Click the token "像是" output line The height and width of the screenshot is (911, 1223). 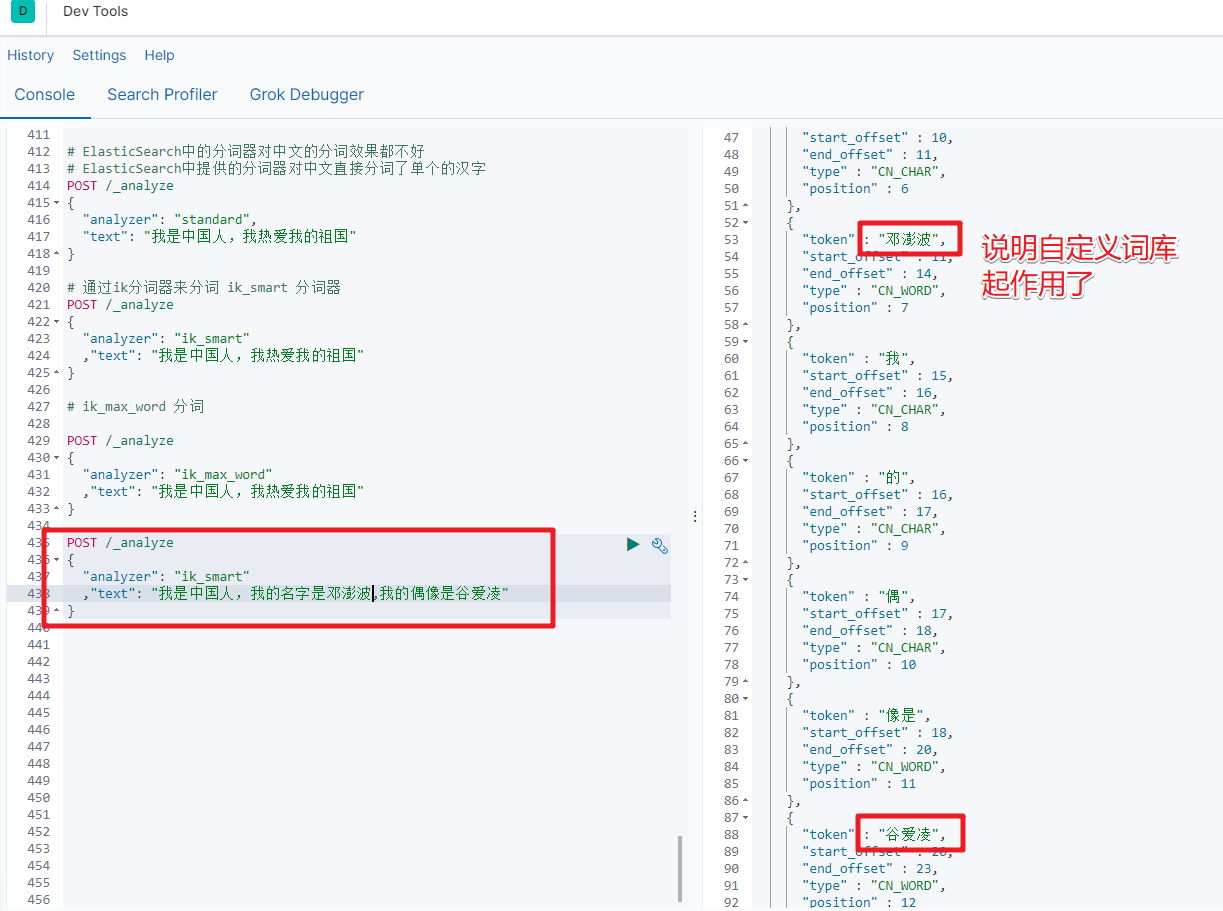point(869,716)
